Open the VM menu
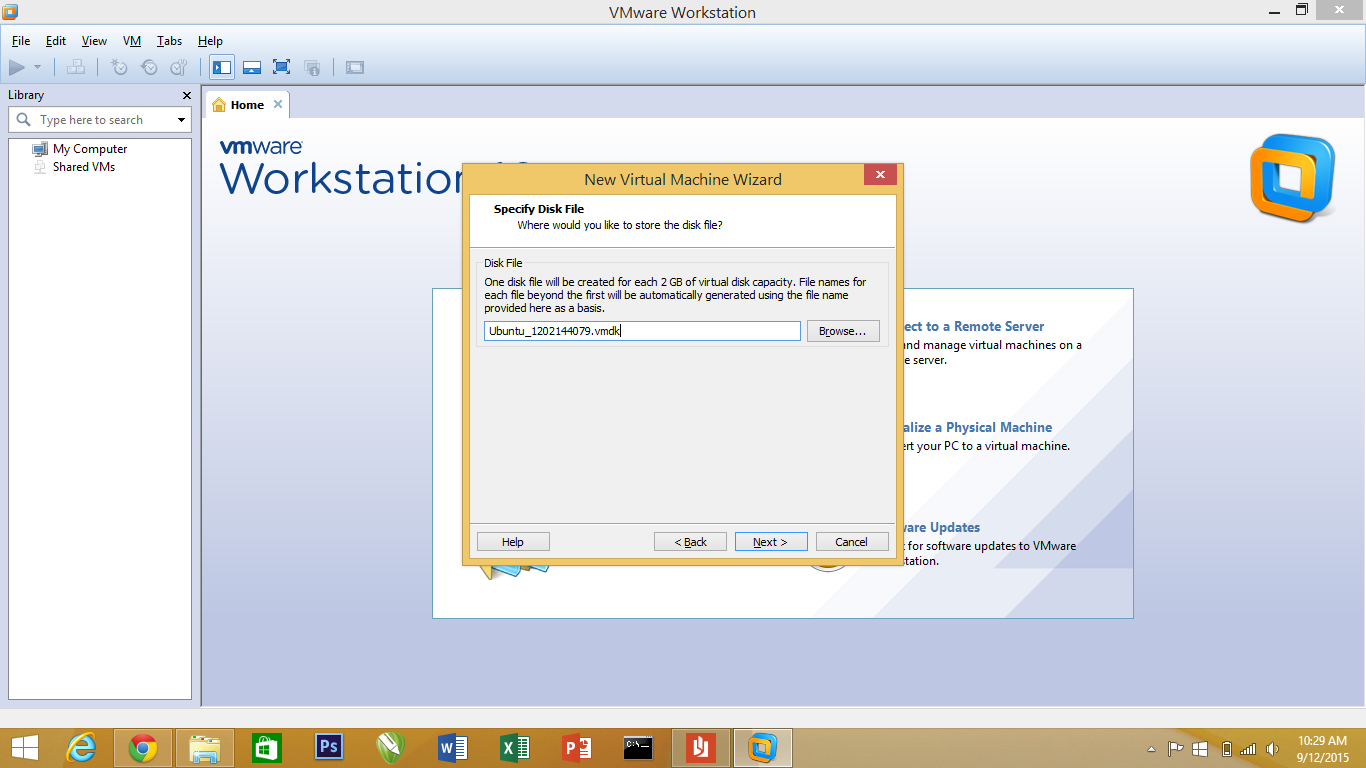 [x=132, y=41]
